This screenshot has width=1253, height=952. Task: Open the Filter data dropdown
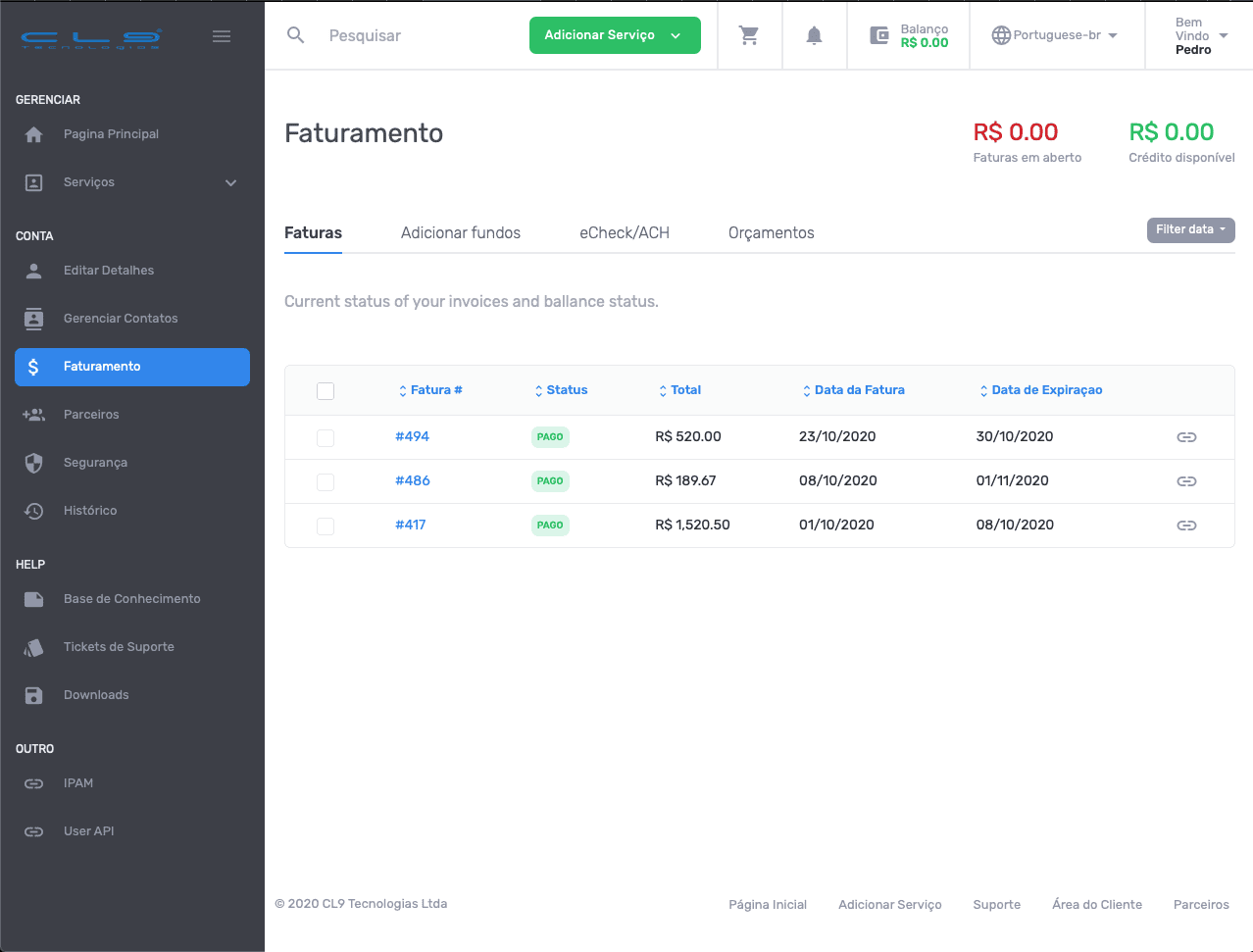[x=1190, y=229]
